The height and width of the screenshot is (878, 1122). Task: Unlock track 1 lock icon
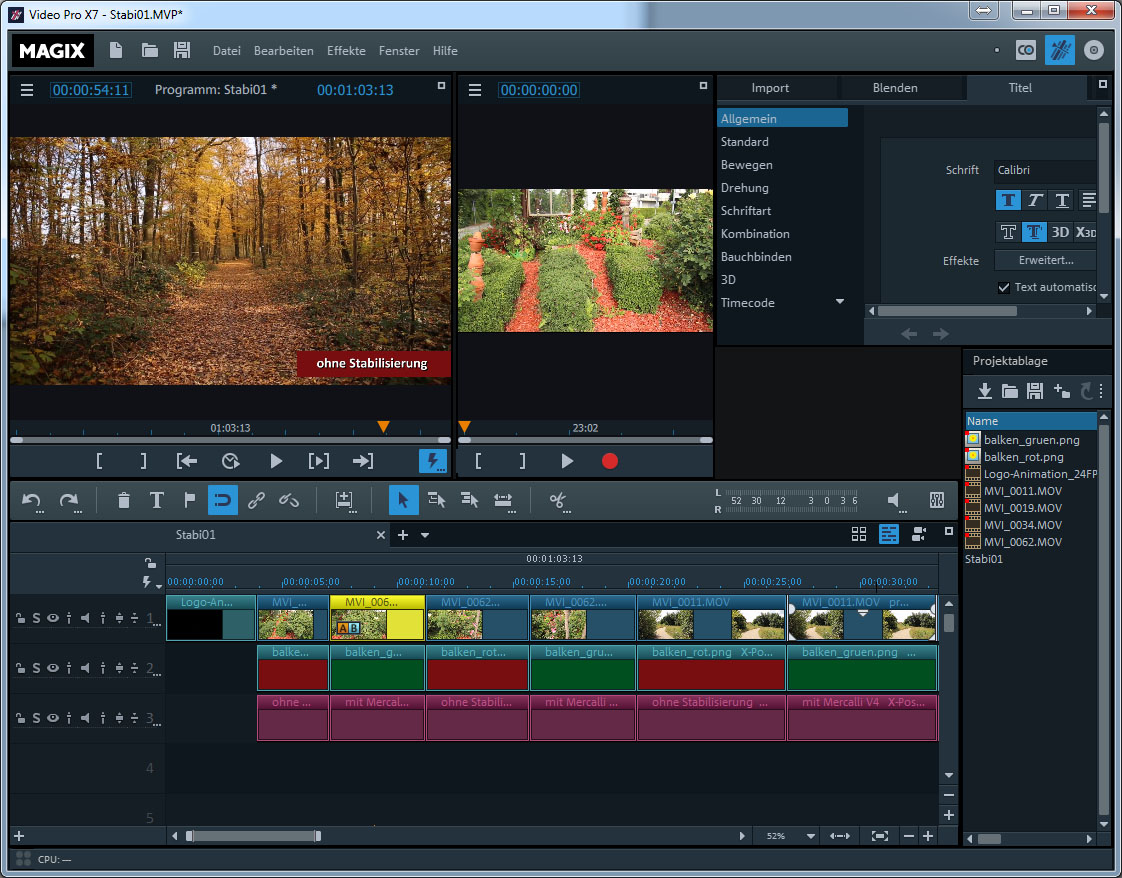click(20, 618)
